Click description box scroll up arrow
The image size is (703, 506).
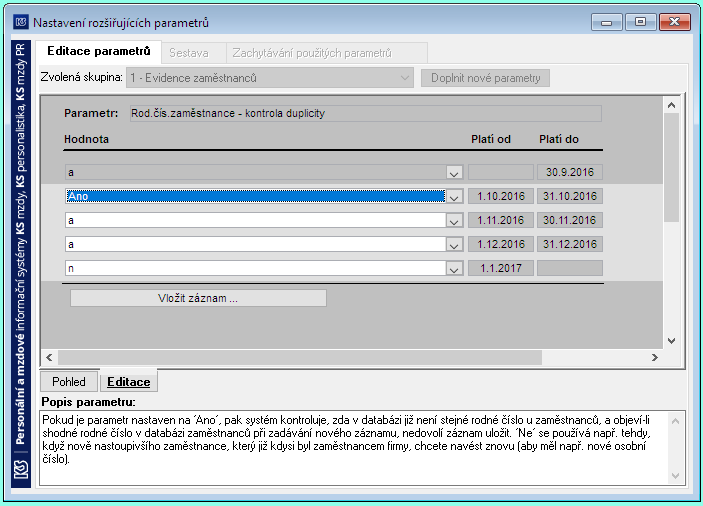676,421
